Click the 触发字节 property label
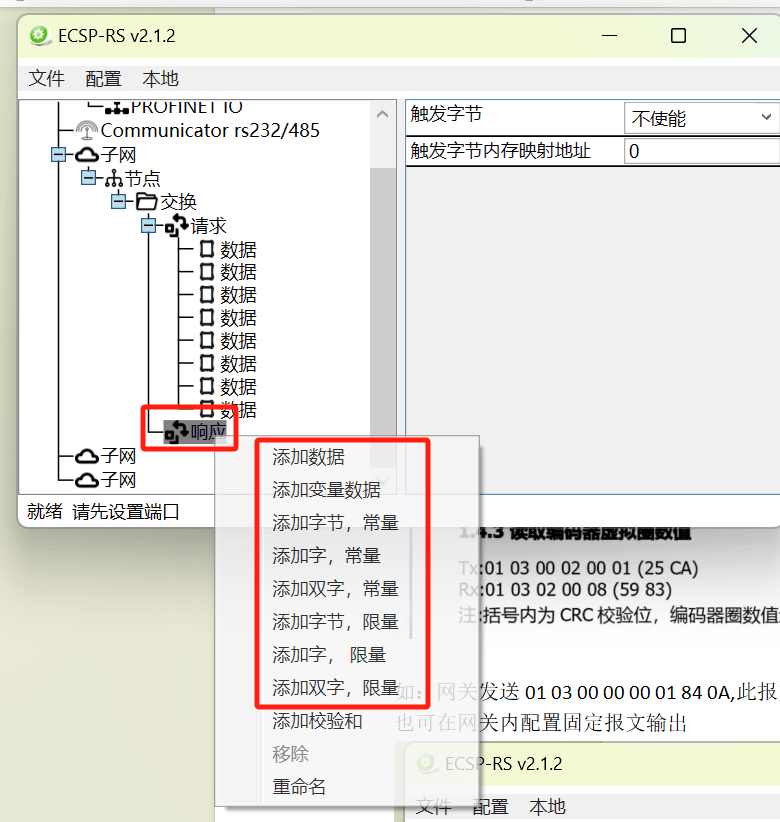The width and height of the screenshot is (780, 822). pyautogui.click(x=446, y=113)
